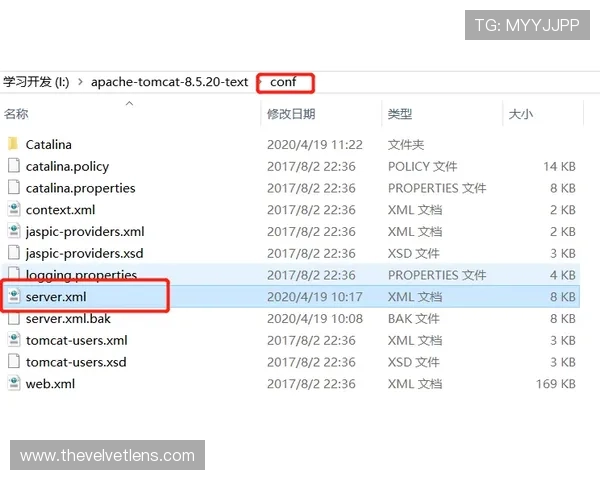Screen dimensions: 600x480
Task: Select the jaspic-providers.xsd file icon
Action: click(x=14, y=253)
